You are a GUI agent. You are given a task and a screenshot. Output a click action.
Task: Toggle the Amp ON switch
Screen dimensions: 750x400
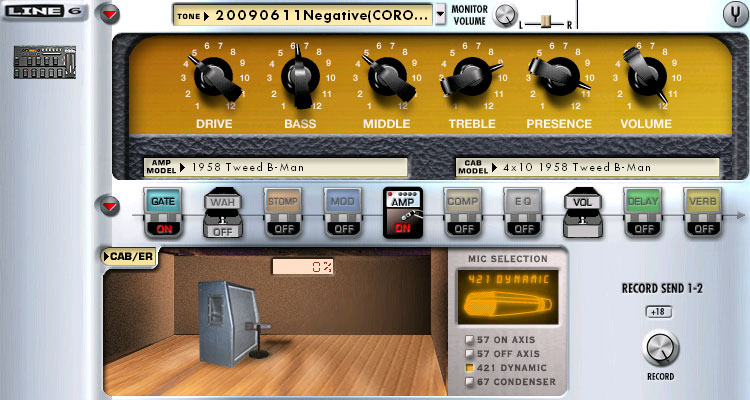403,229
